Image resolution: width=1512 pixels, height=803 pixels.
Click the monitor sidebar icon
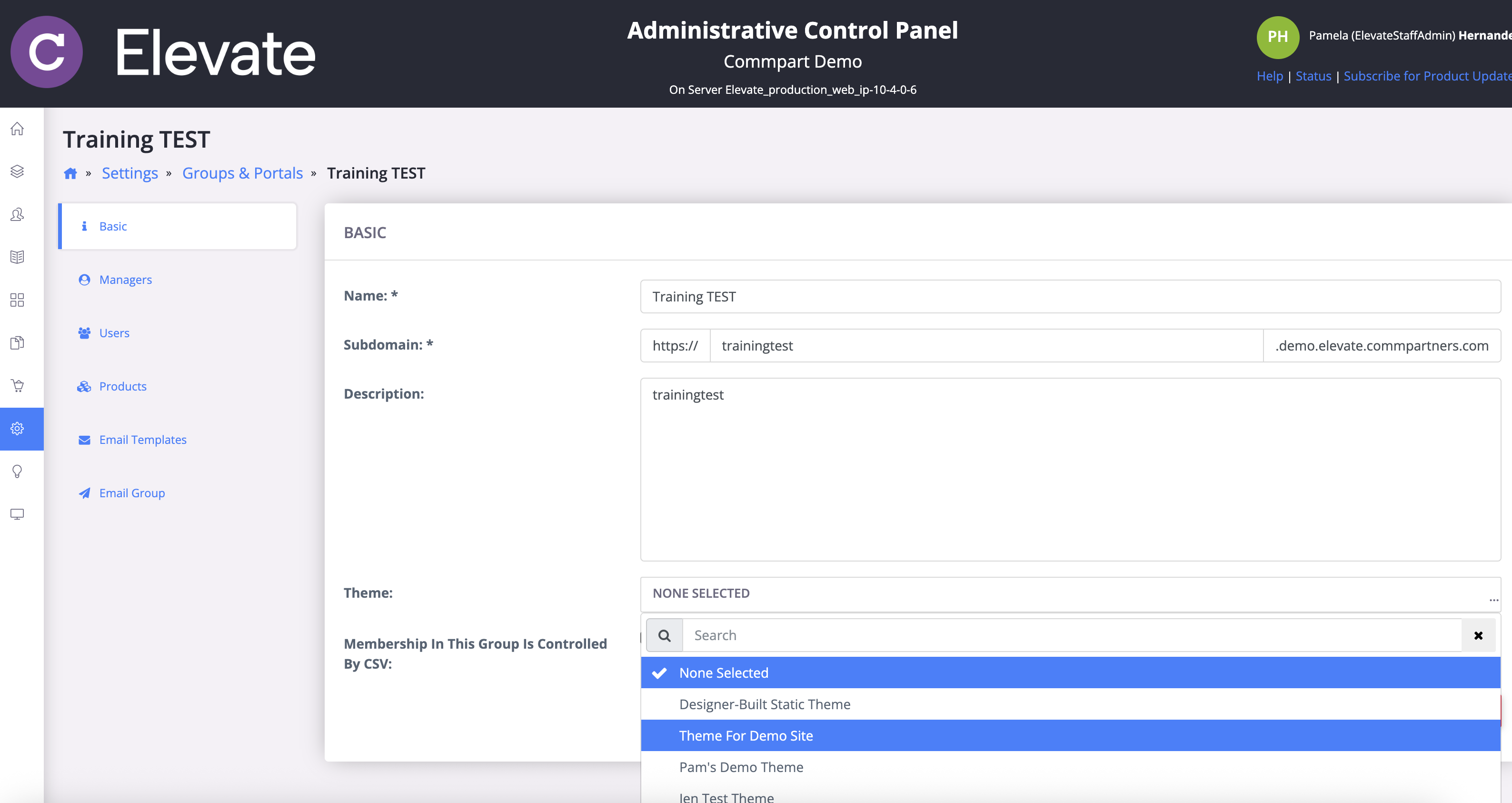pyautogui.click(x=17, y=514)
